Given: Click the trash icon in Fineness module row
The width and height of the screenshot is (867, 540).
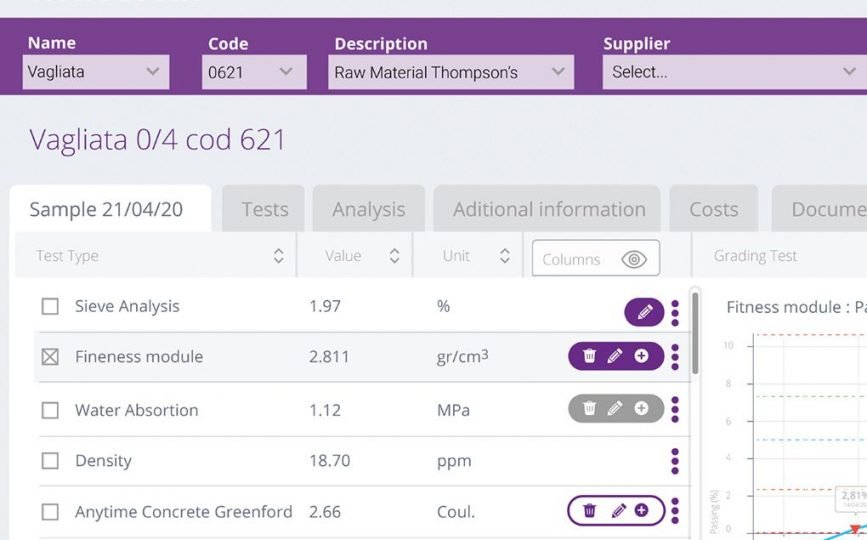Looking at the screenshot, I should (x=590, y=356).
